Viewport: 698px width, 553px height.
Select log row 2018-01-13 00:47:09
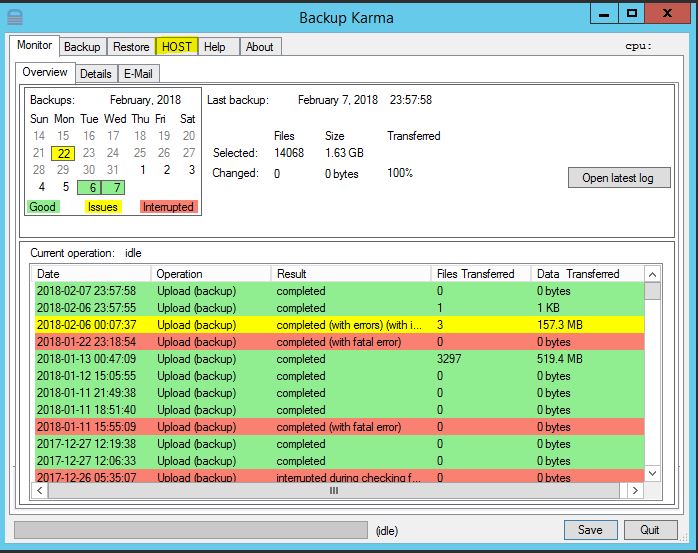click(x=339, y=359)
